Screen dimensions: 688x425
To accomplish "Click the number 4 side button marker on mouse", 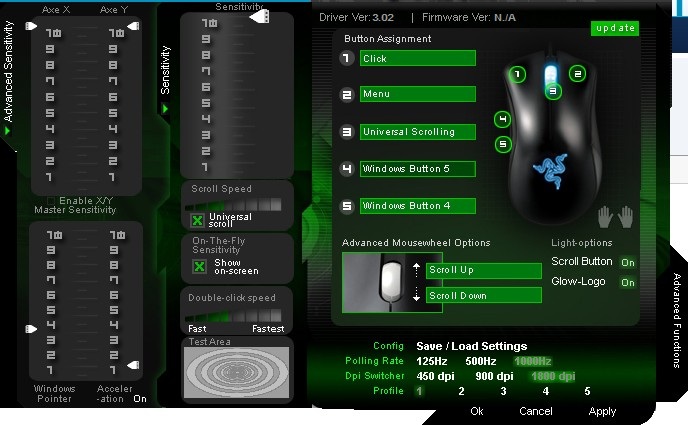I will (x=502, y=119).
